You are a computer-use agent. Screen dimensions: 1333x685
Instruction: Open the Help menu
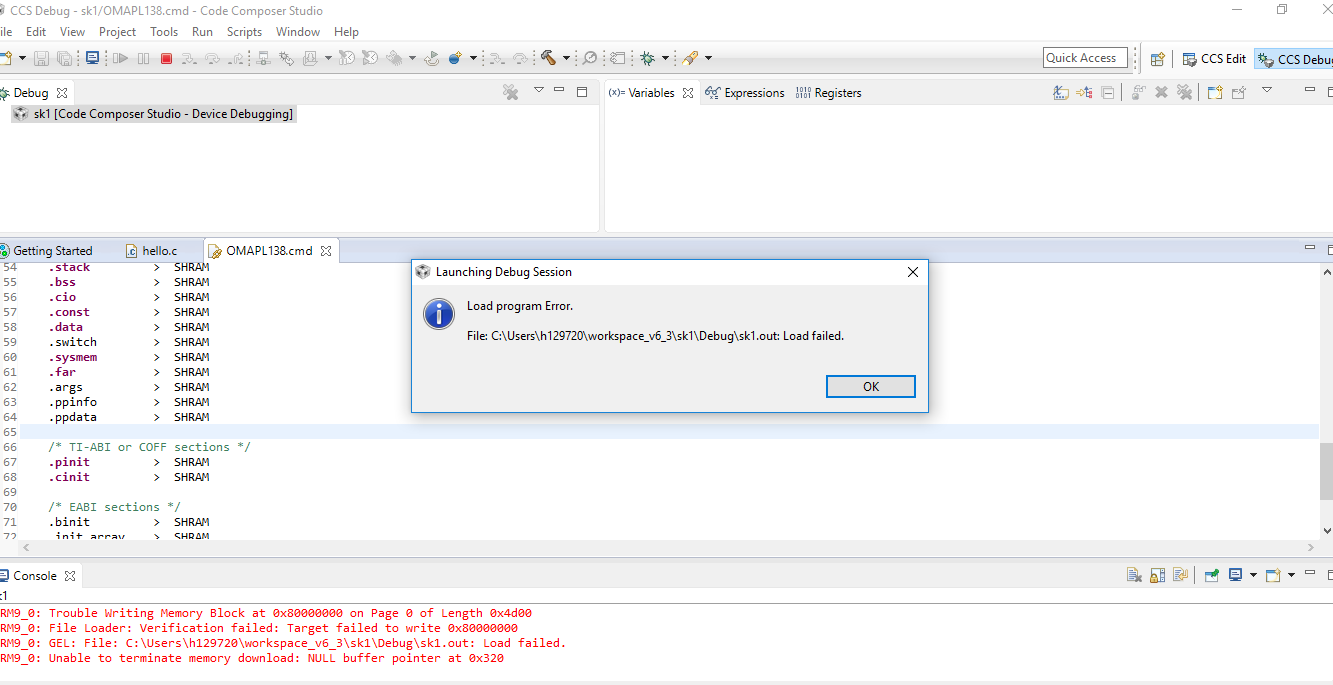(x=346, y=32)
